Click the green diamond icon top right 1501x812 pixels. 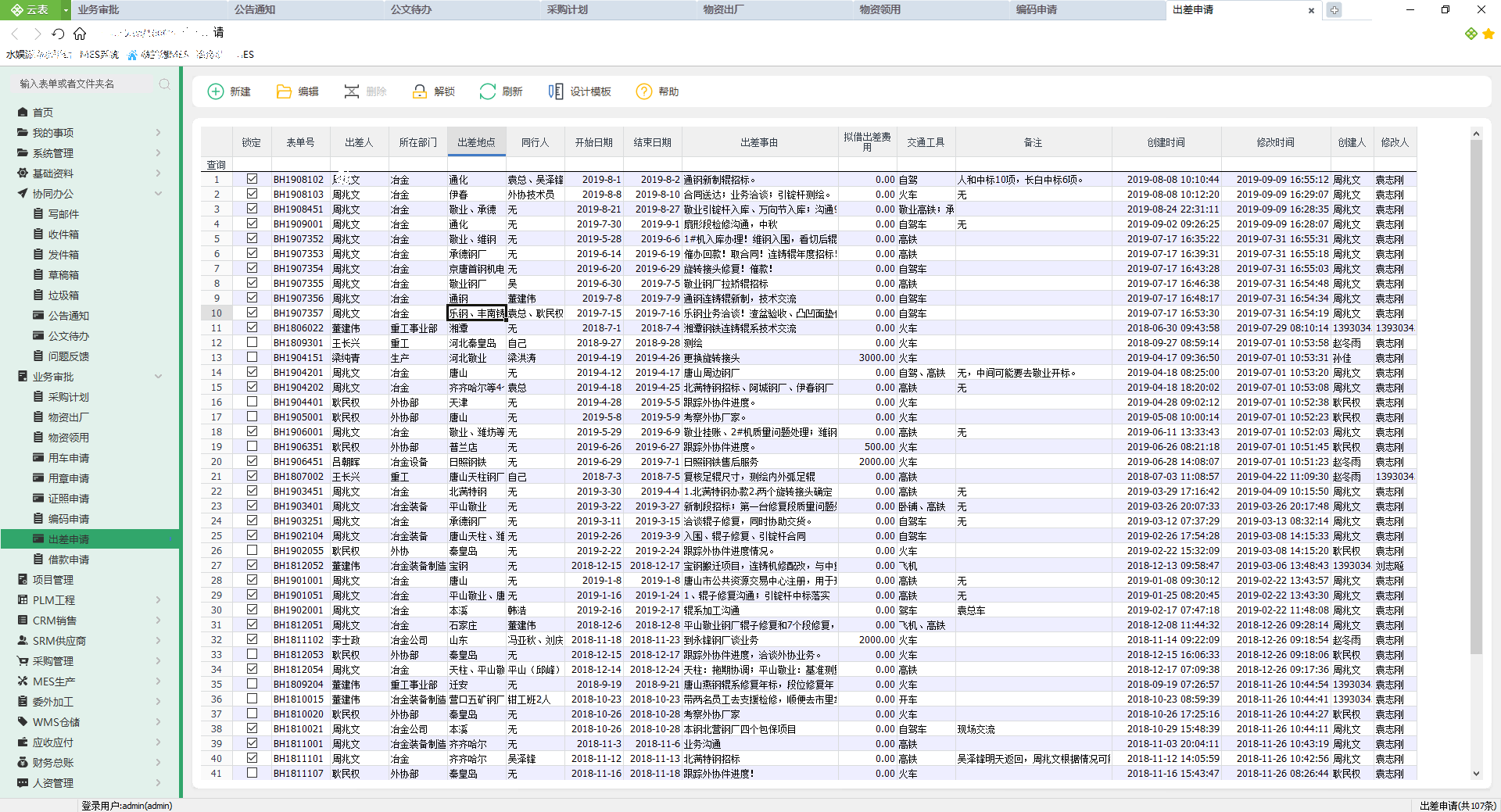point(1471,34)
